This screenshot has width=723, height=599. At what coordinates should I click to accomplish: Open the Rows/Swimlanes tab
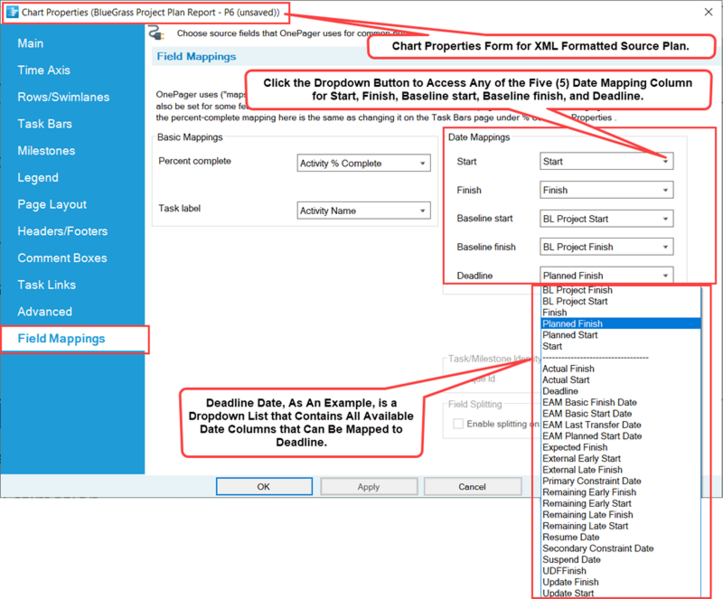coord(64,97)
